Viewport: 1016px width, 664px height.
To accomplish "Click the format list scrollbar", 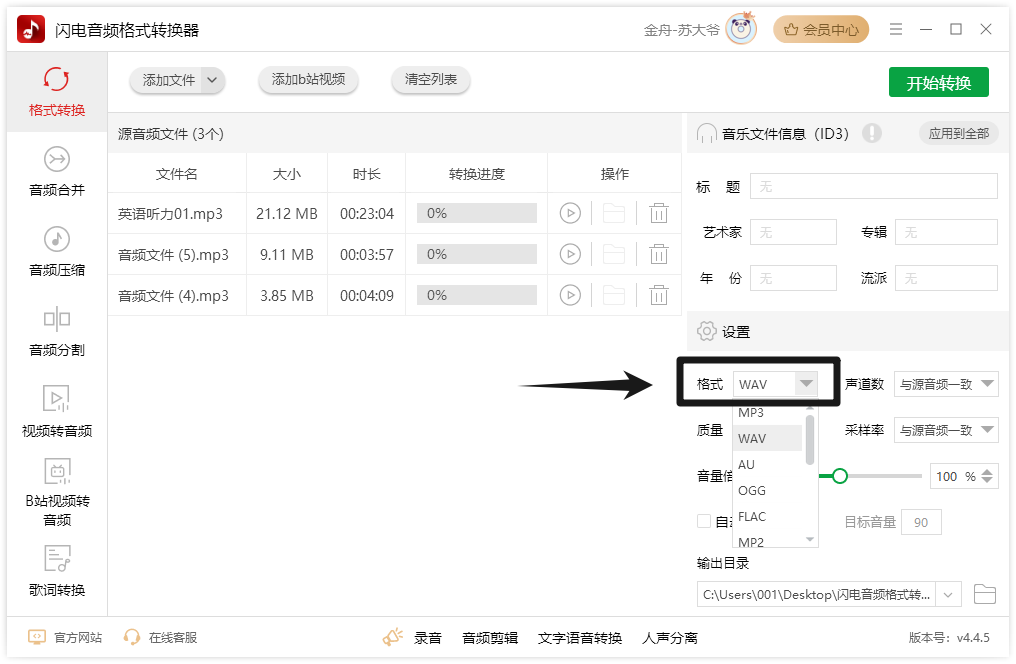I will (810, 440).
